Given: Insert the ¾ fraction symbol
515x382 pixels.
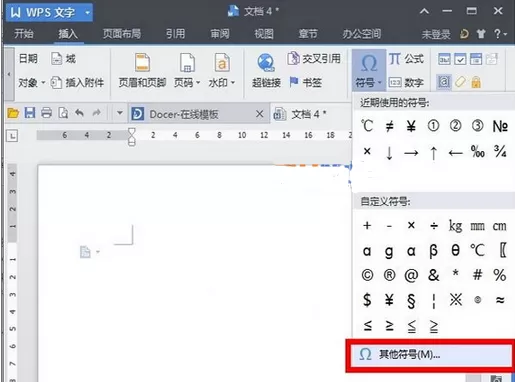Looking at the screenshot, I should pyautogui.click(x=500, y=152).
